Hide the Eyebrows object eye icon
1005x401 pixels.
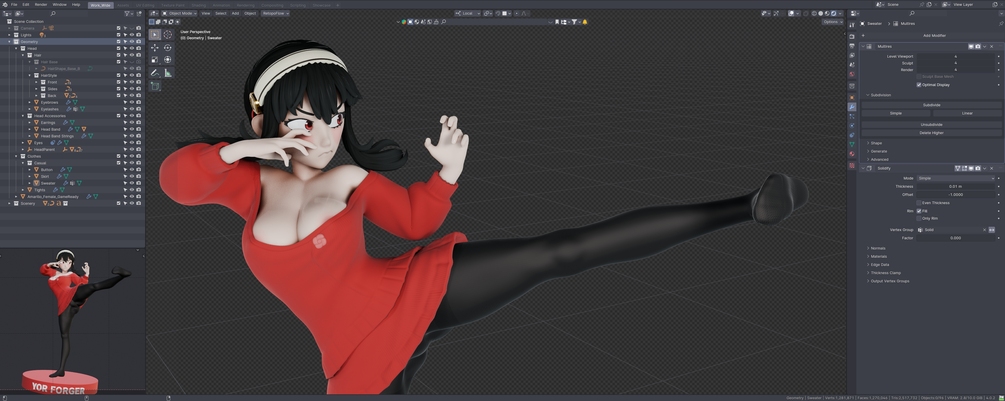pyautogui.click(x=132, y=102)
